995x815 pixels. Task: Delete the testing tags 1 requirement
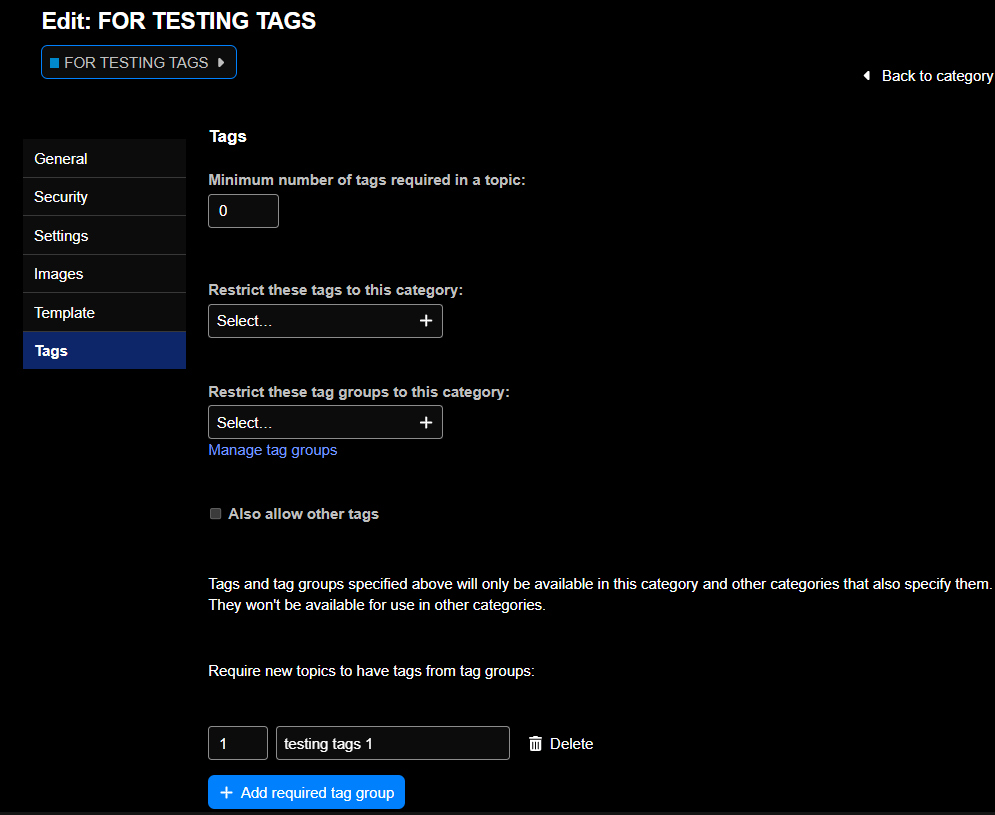pos(561,744)
